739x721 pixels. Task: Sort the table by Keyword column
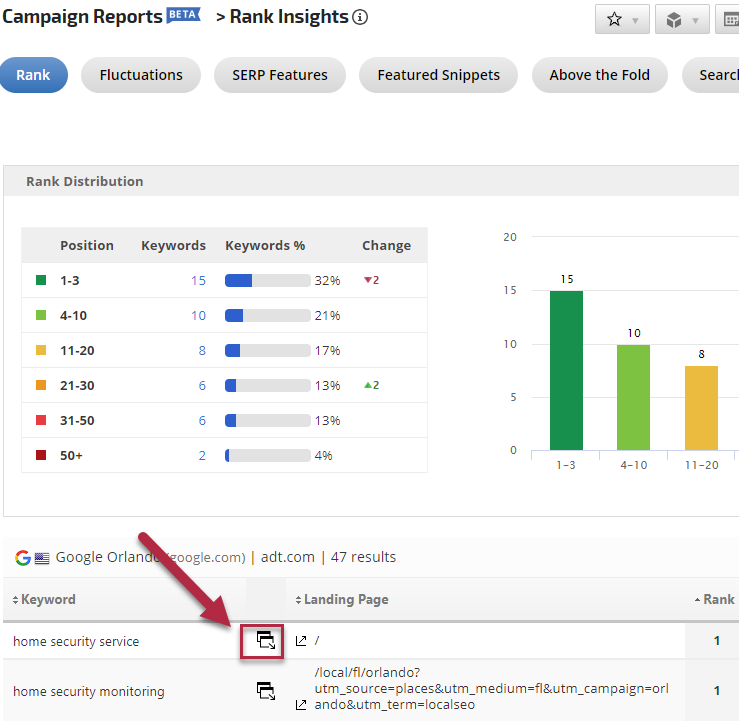click(x=44, y=599)
